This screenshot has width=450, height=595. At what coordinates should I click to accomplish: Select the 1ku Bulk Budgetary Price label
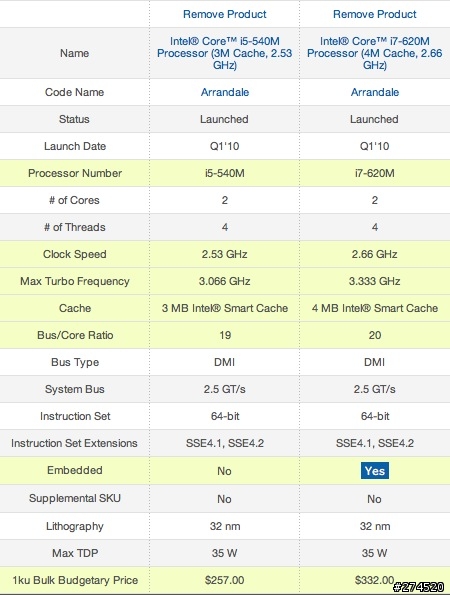pyautogui.click(x=75, y=580)
